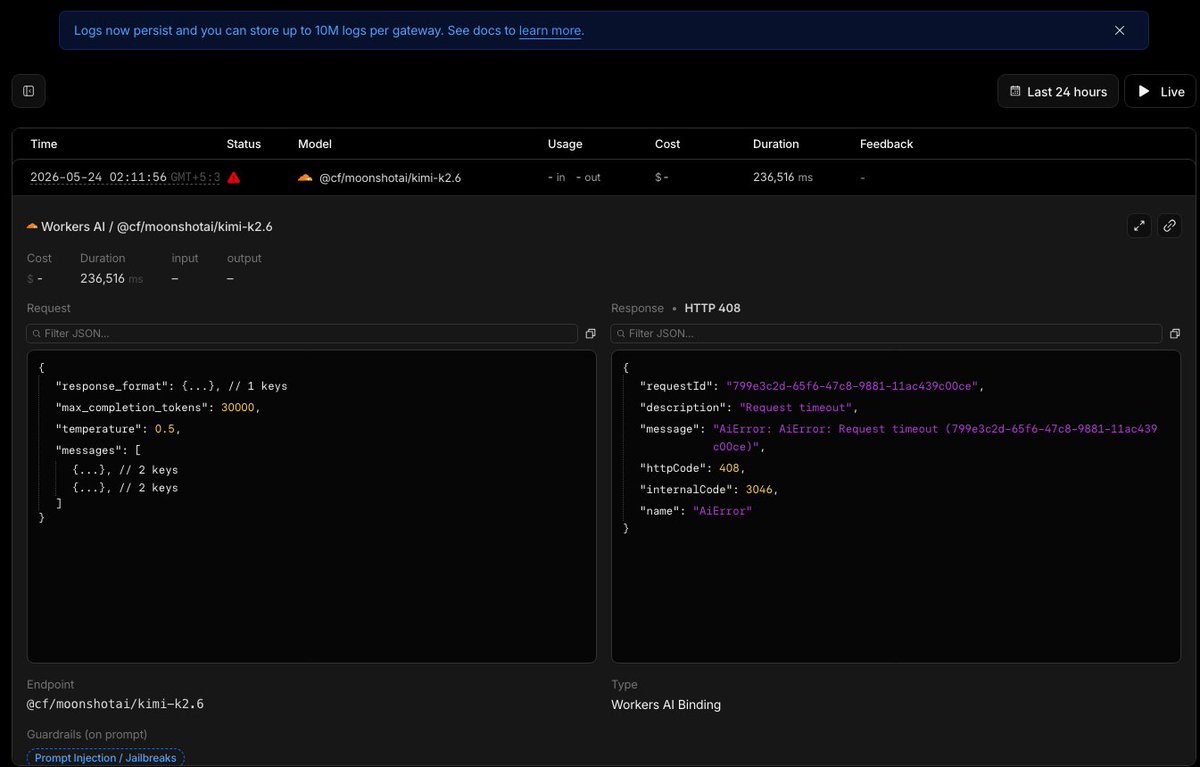This screenshot has height=767, width=1200.
Task: Copy the Response JSON body
Action: [1175, 333]
